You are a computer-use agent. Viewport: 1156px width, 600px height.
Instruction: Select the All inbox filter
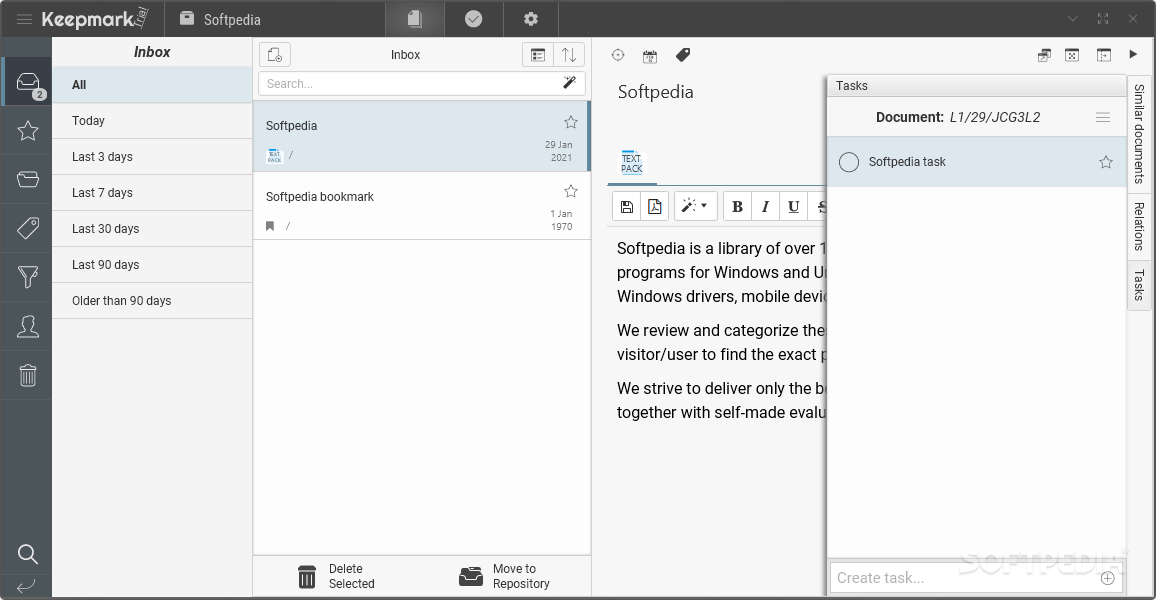click(x=152, y=85)
